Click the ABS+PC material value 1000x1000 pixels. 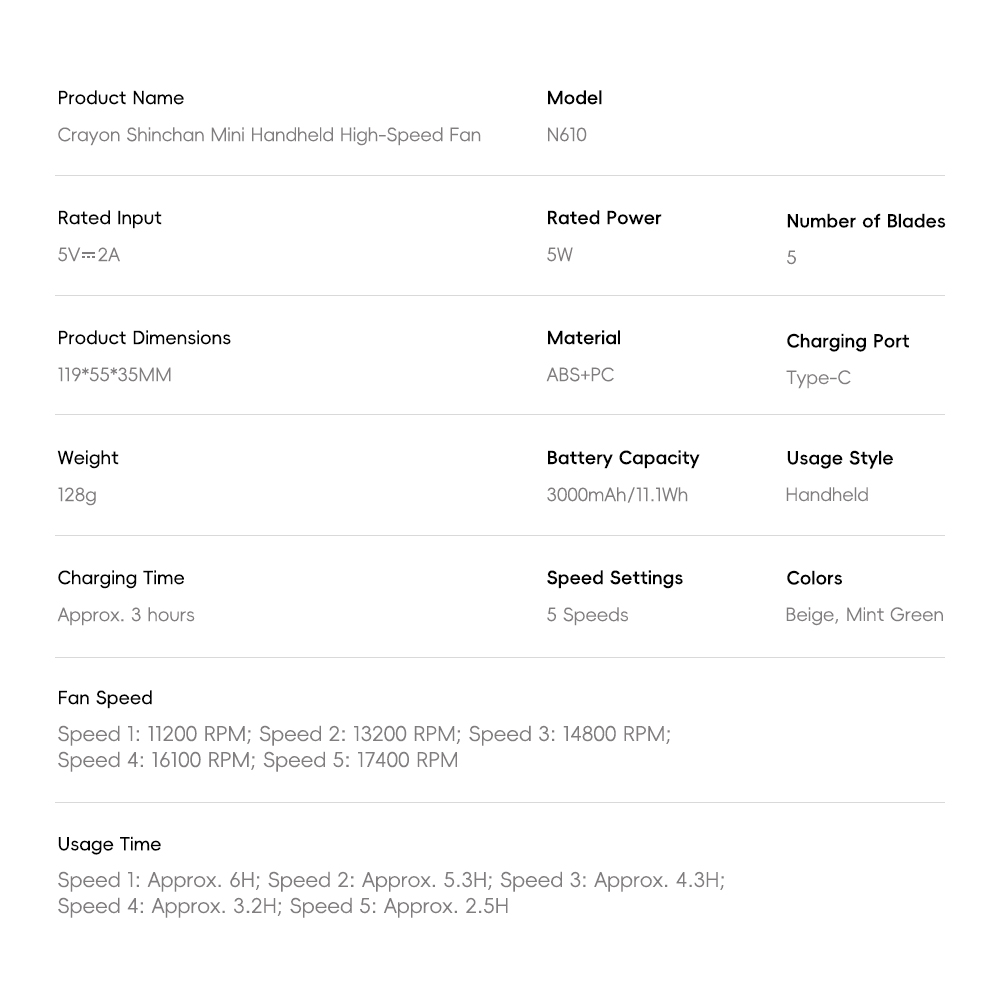click(x=580, y=375)
